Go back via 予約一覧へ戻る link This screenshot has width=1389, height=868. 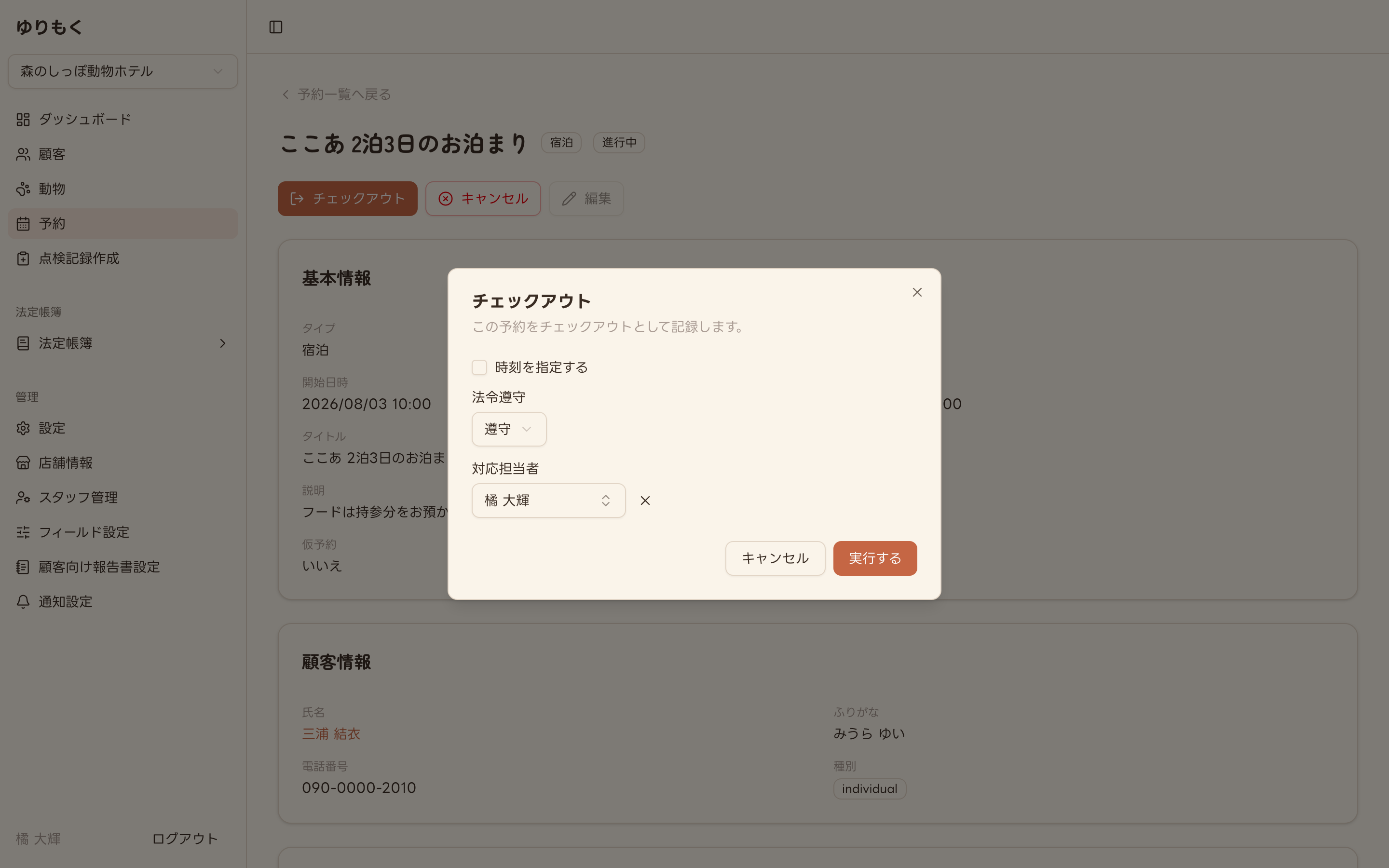(336, 94)
